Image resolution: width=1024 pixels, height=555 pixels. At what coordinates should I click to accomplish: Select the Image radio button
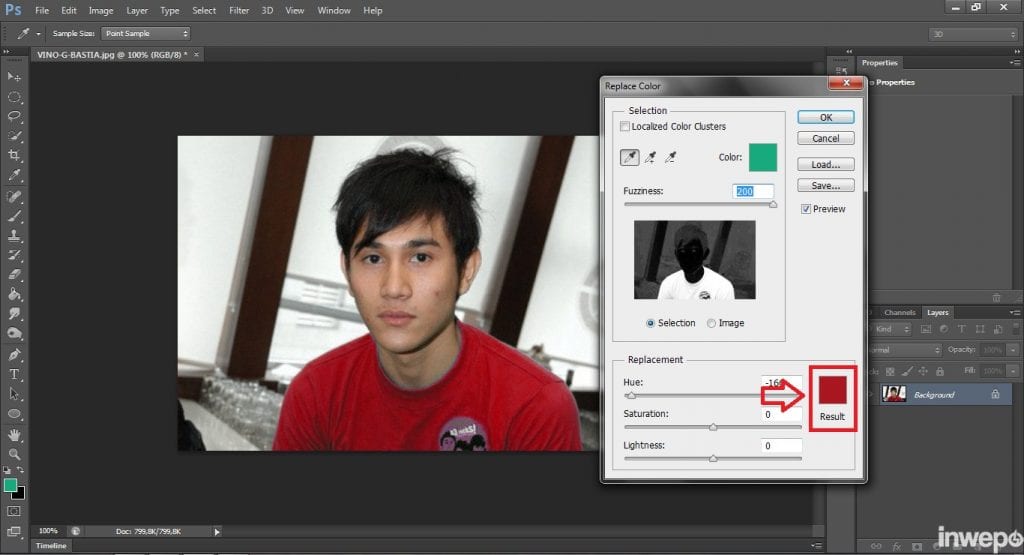[x=712, y=323]
